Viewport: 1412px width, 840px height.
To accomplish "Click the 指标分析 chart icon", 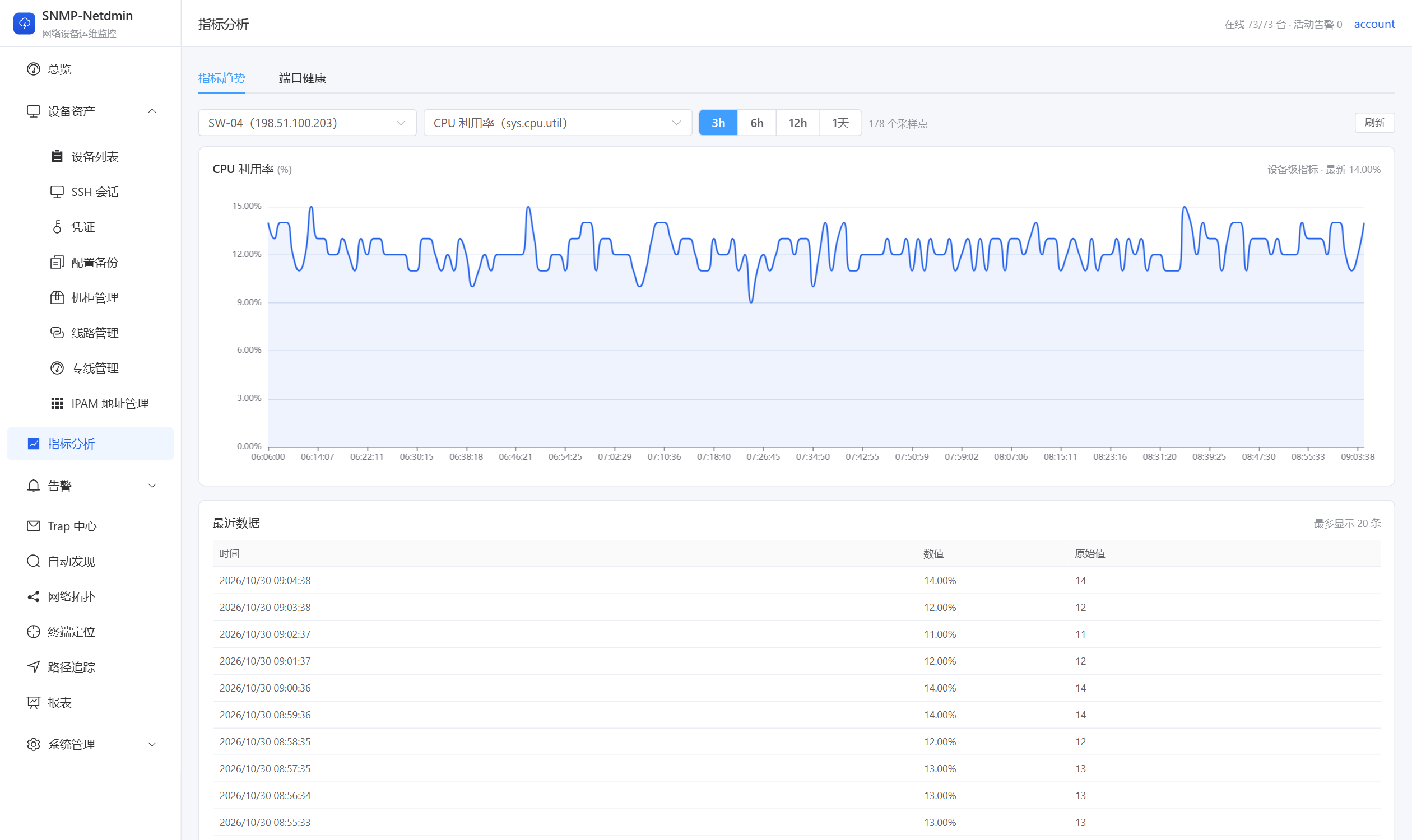I will [34, 444].
